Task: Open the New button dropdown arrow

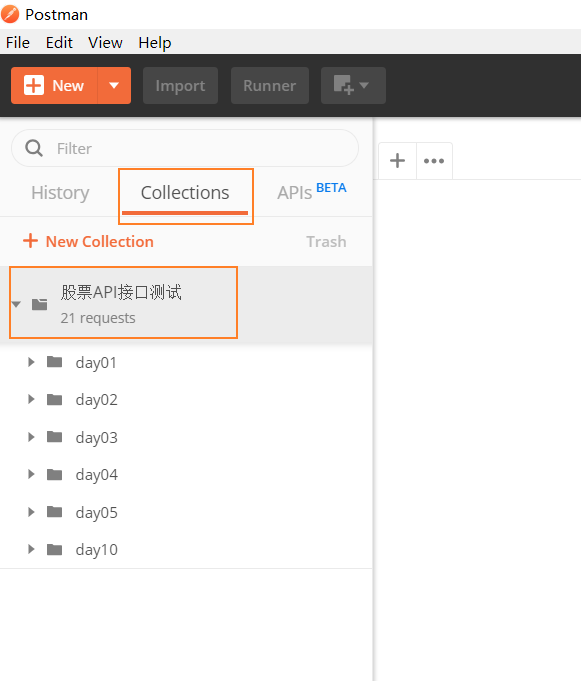Action: [114, 86]
